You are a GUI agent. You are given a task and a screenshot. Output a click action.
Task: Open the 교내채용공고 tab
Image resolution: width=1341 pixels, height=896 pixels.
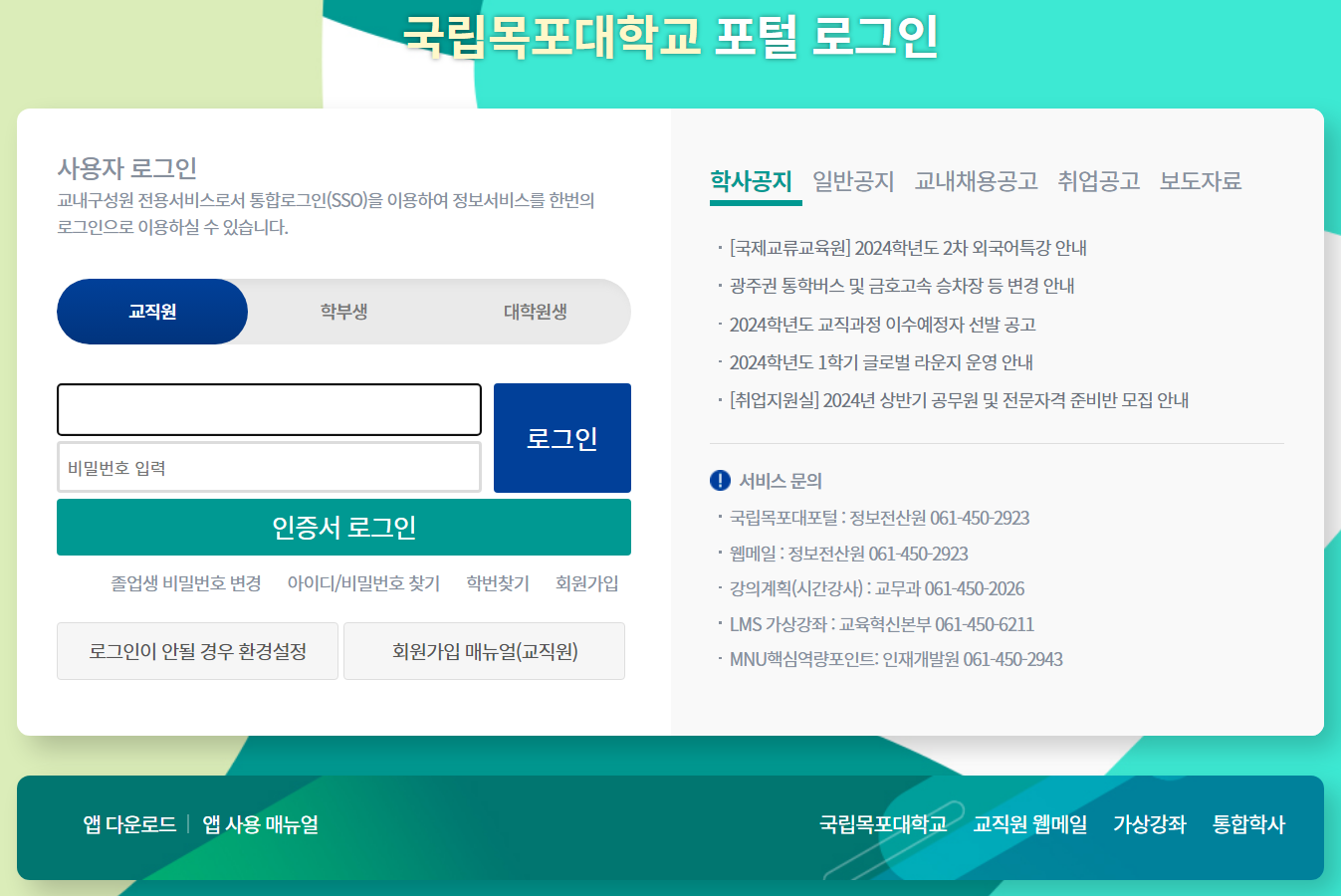coord(976,181)
